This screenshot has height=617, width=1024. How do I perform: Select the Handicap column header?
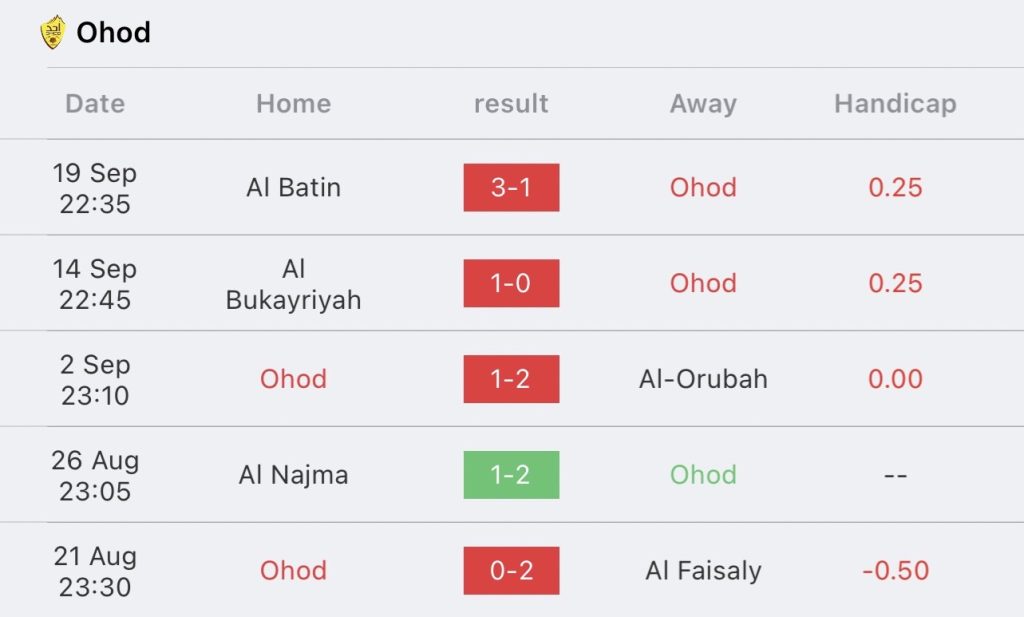tap(895, 104)
